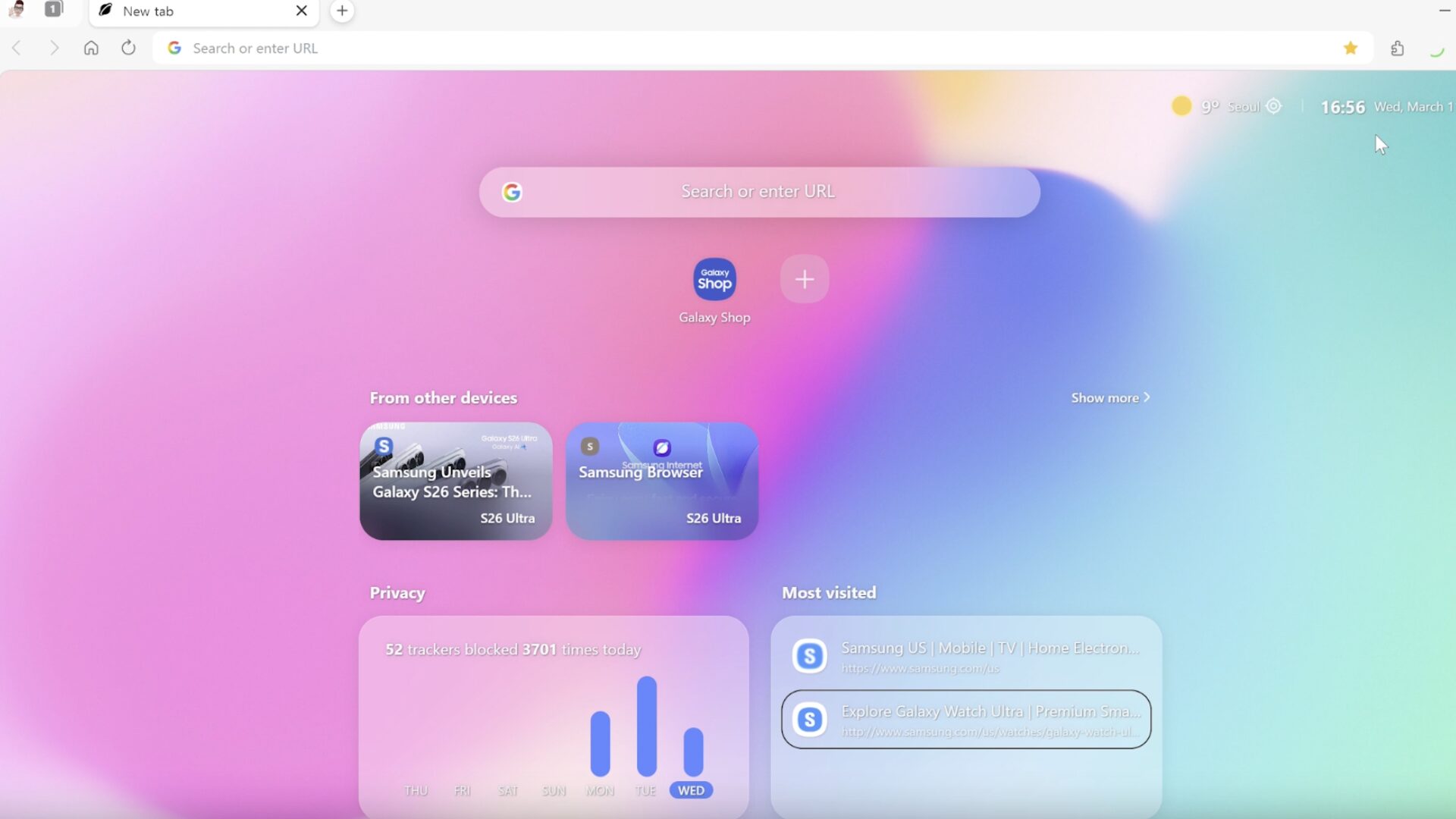Image resolution: width=1456 pixels, height=819 pixels.
Task: Toggle the bookmark star in address bar
Action: (x=1350, y=48)
